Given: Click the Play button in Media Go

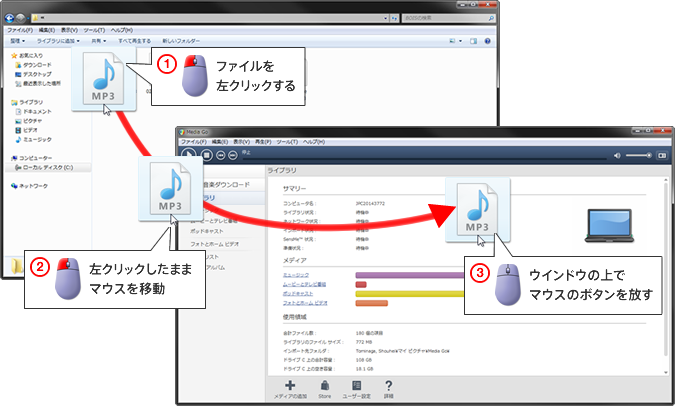Looking at the screenshot, I should point(190,155).
